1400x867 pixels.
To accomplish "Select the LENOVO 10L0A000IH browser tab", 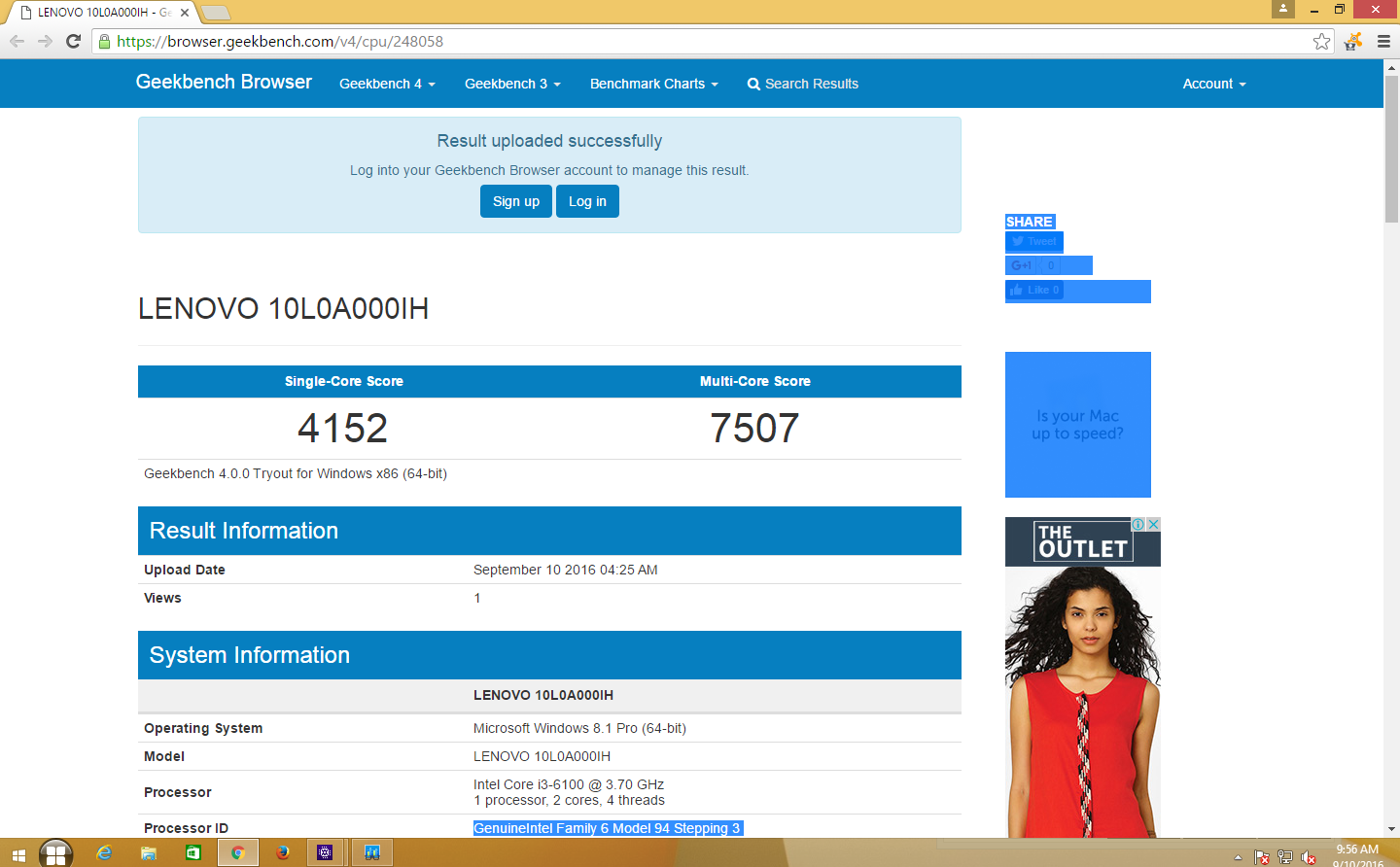I will pos(102,13).
